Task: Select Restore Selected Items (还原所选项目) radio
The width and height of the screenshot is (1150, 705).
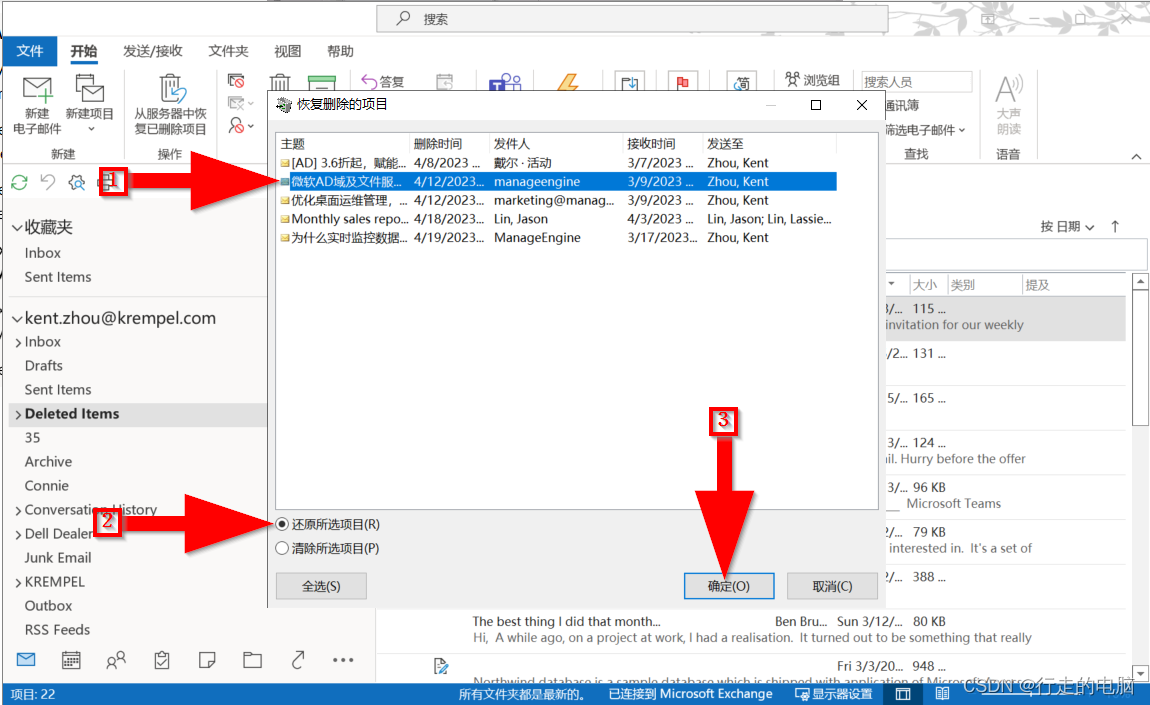Action: (282, 524)
